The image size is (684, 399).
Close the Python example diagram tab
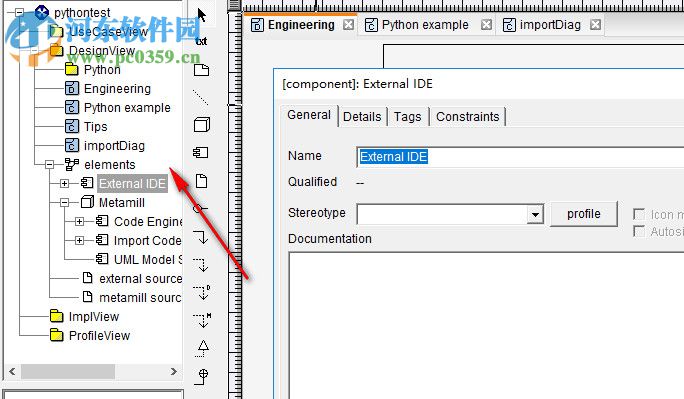(x=486, y=25)
